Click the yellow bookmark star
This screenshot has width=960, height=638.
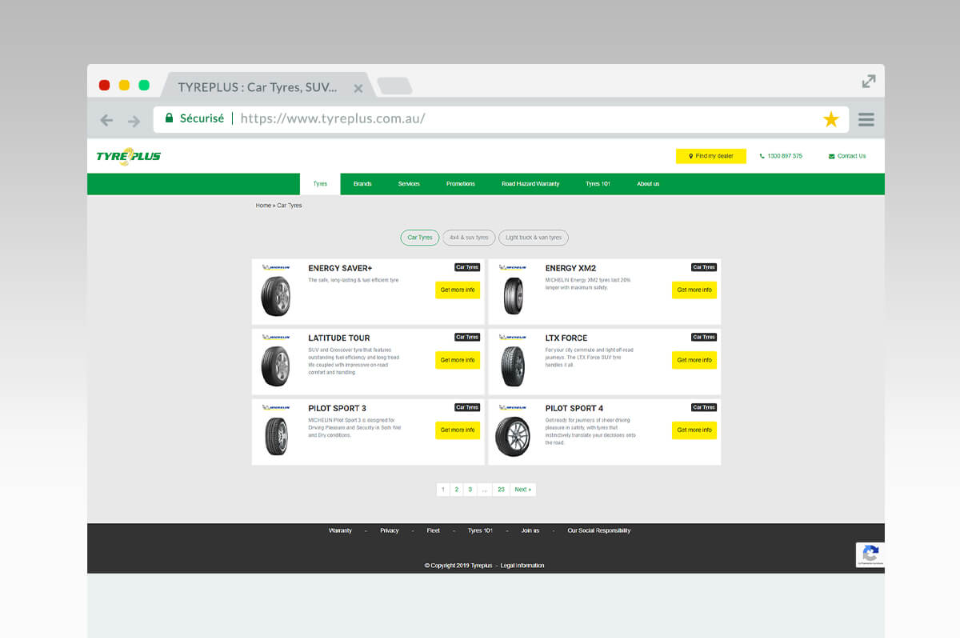pyautogui.click(x=831, y=119)
